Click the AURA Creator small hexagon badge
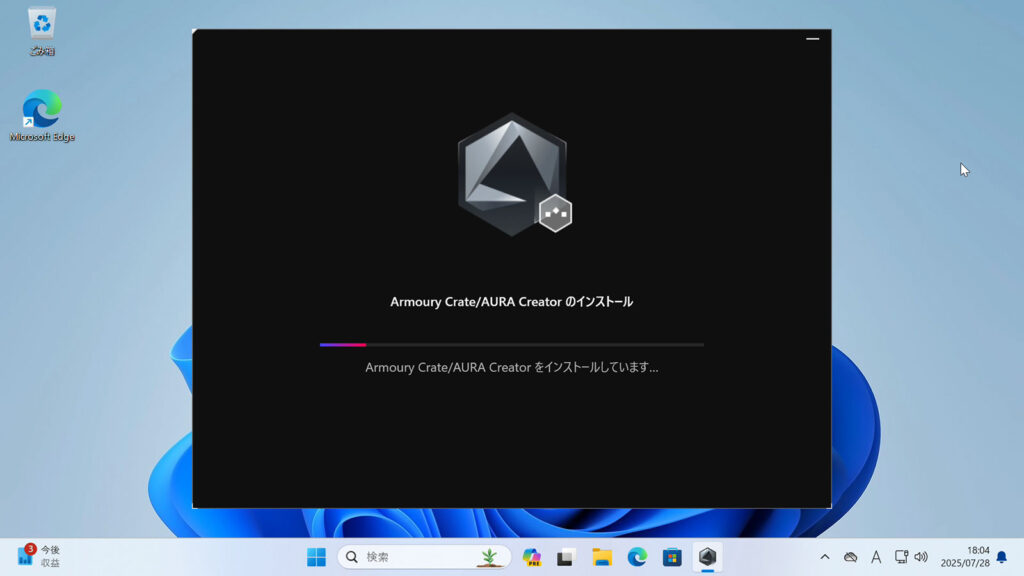 [x=556, y=213]
